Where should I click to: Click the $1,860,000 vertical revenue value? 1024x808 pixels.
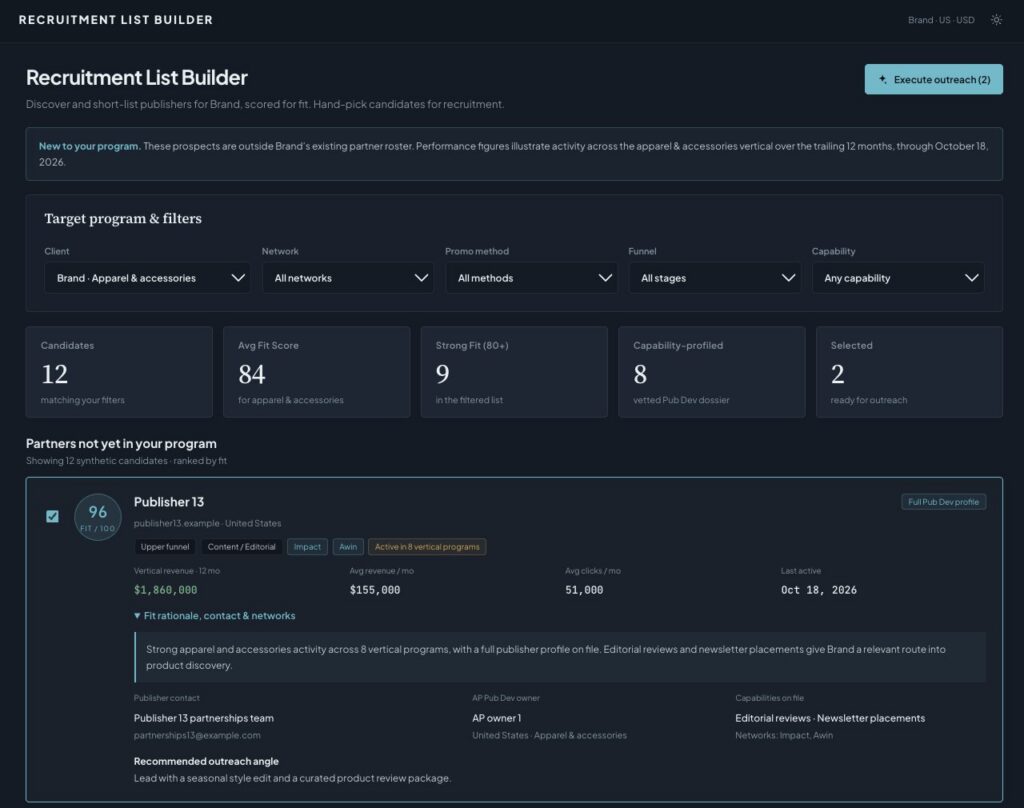165,590
